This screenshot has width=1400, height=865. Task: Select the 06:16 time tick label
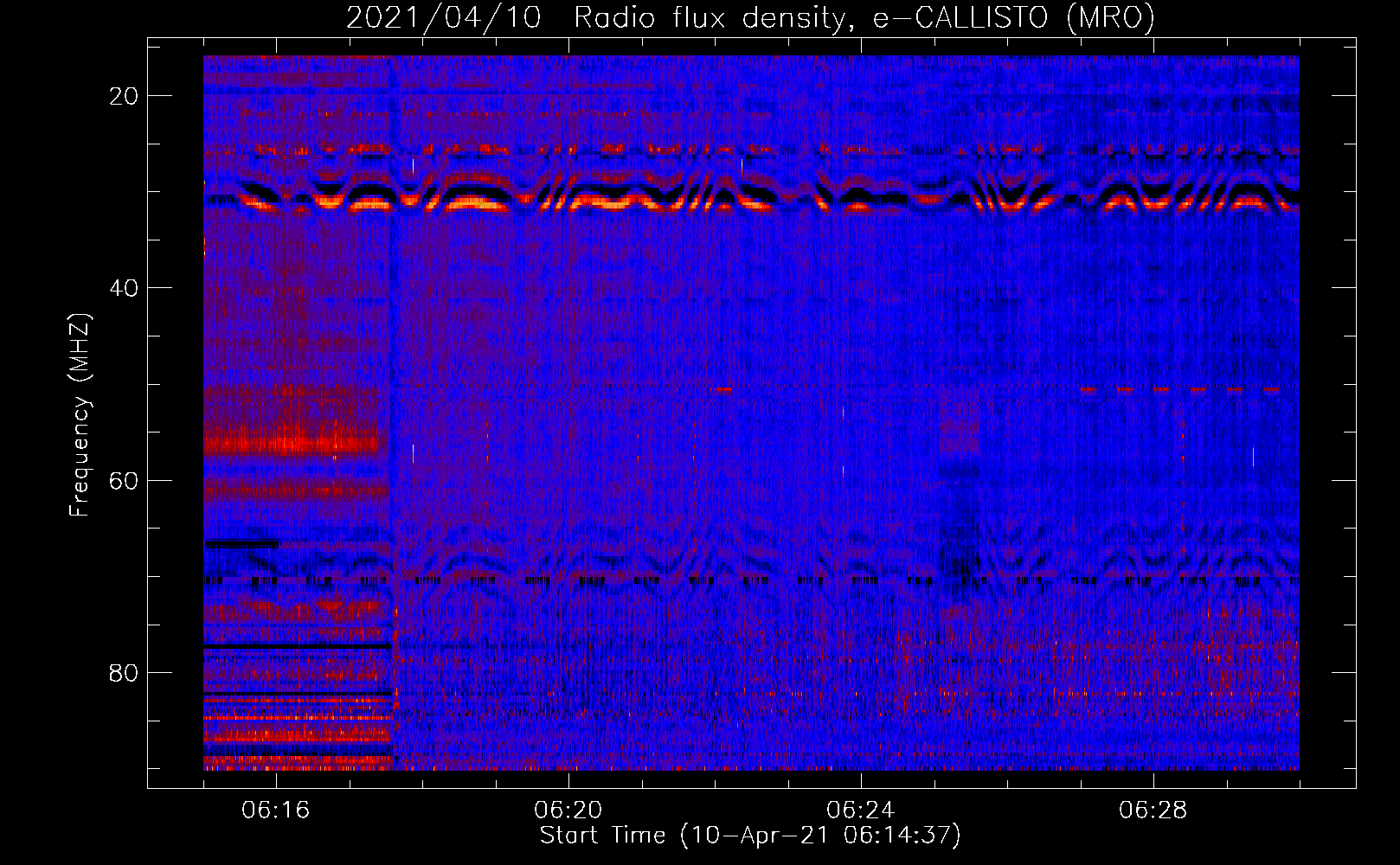[x=276, y=811]
